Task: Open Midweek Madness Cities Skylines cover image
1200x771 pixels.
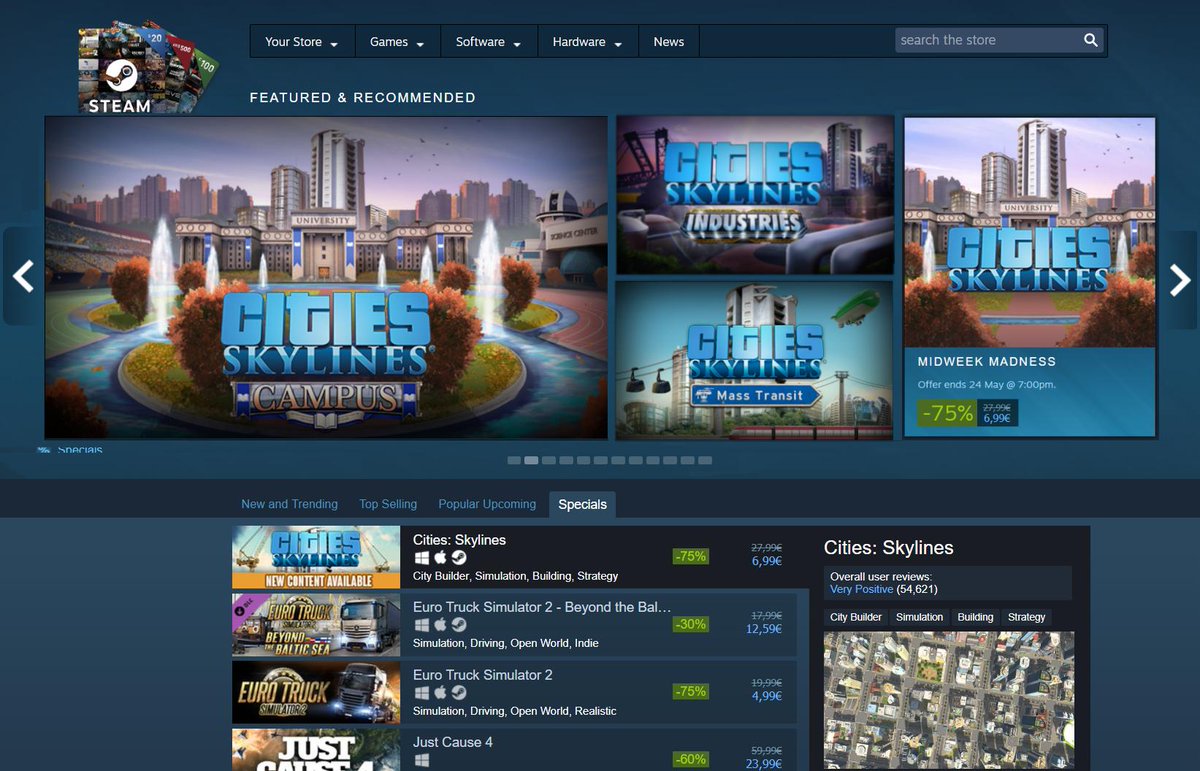Action: pos(1030,233)
